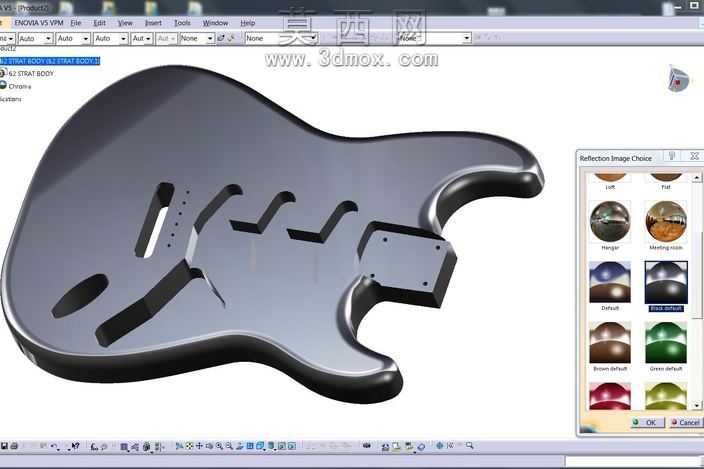The width and height of the screenshot is (704, 469).
Task: Choose the Meeting room reflection image
Action: coord(666,222)
